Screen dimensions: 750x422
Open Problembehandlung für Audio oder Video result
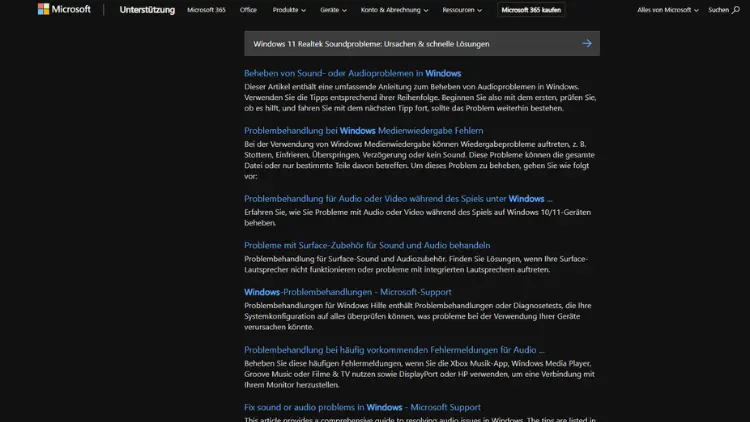pos(398,199)
